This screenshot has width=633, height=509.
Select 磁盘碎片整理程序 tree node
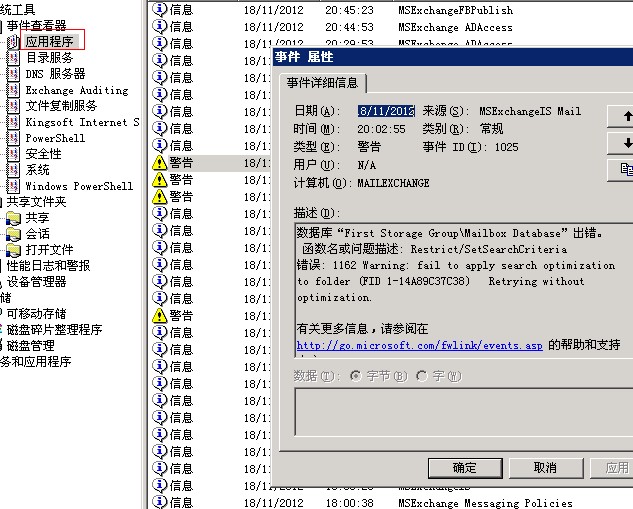[54, 330]
